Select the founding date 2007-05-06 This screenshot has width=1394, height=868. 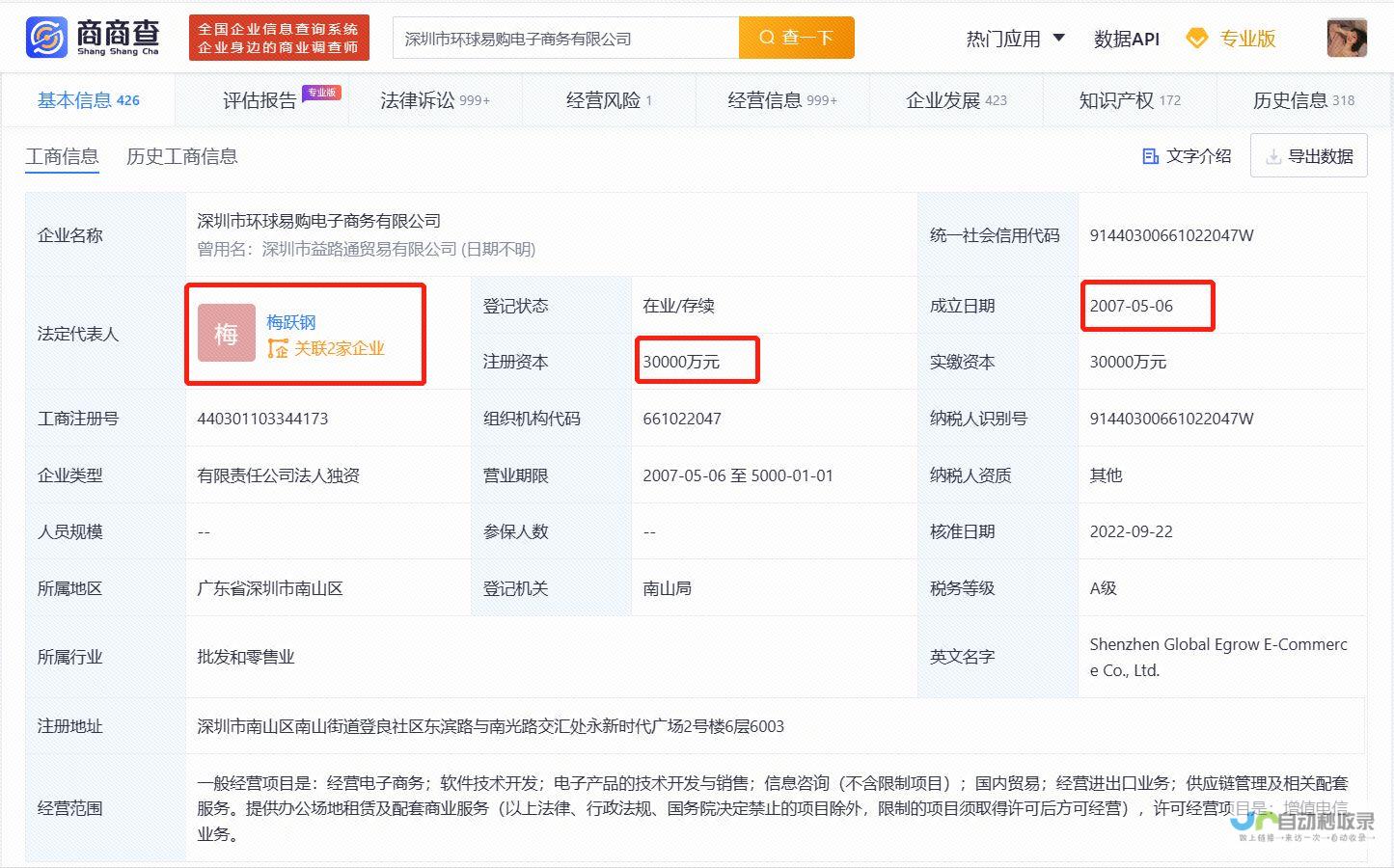1131,306
